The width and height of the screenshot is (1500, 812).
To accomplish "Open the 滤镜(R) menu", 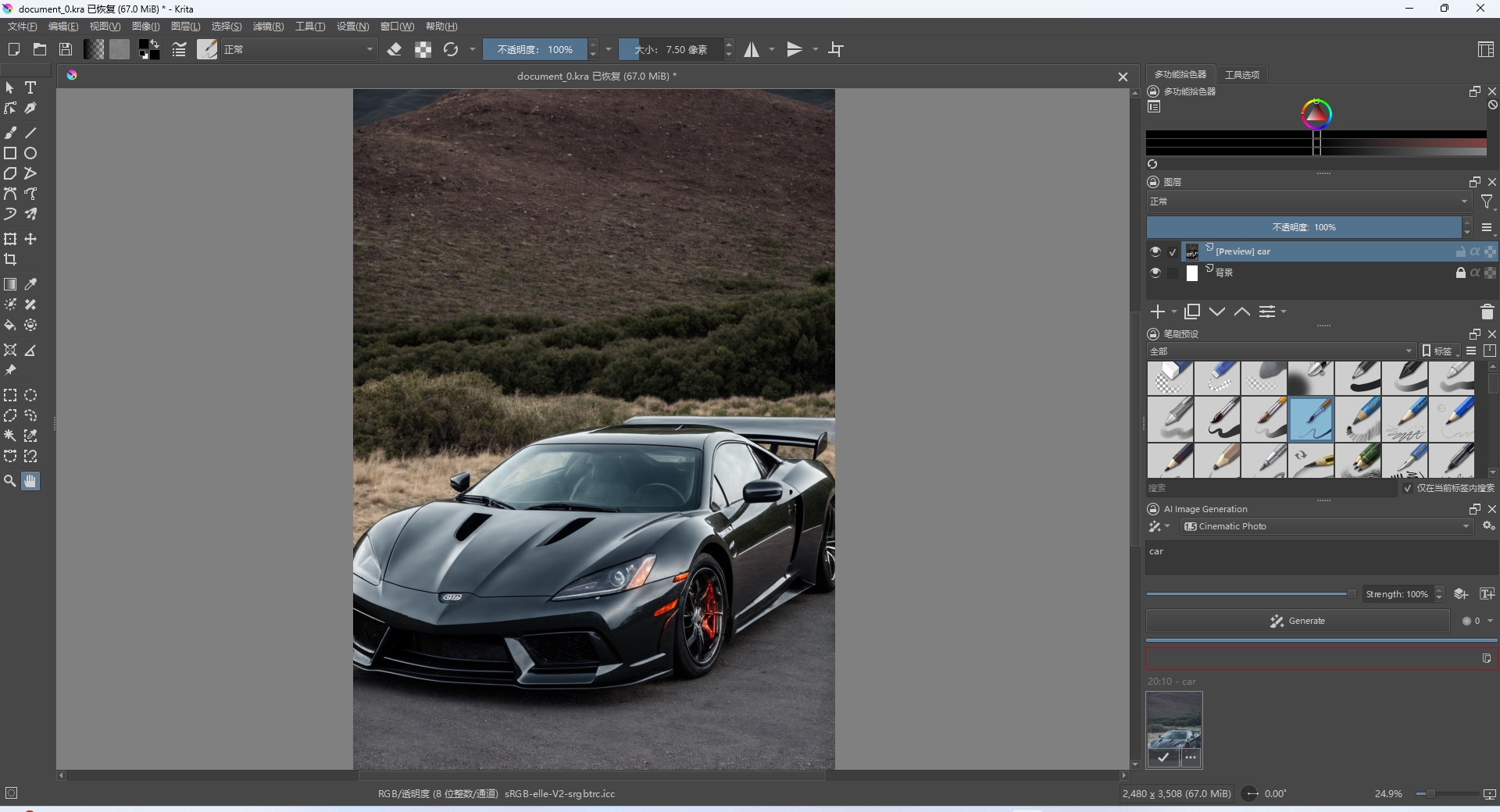I will 268,27.
